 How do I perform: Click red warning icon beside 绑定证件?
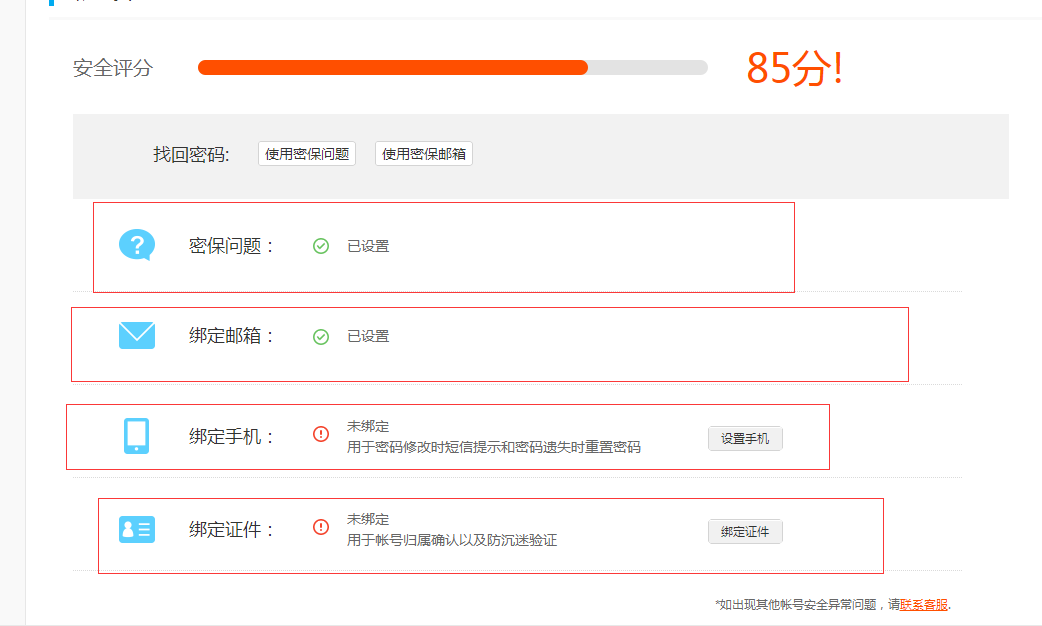point(321,528)
